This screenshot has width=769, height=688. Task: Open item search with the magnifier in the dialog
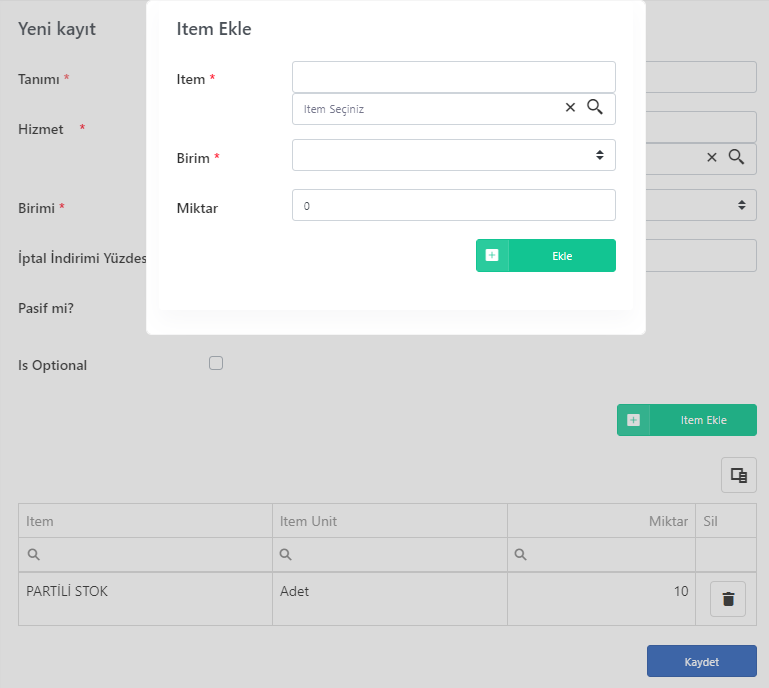click(x=595, y=107)
